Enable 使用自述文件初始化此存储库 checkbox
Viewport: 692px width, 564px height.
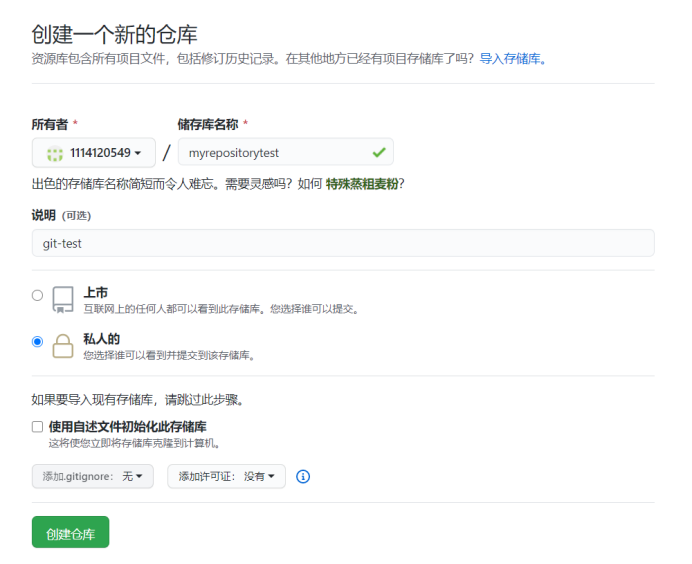click(x=38, y=427)
